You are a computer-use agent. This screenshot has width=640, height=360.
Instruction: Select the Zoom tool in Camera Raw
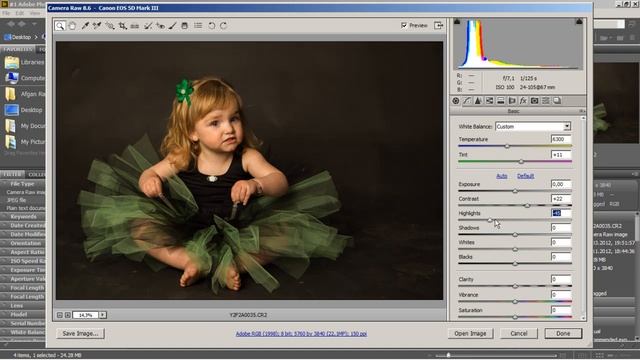click(x=60, y=26)
